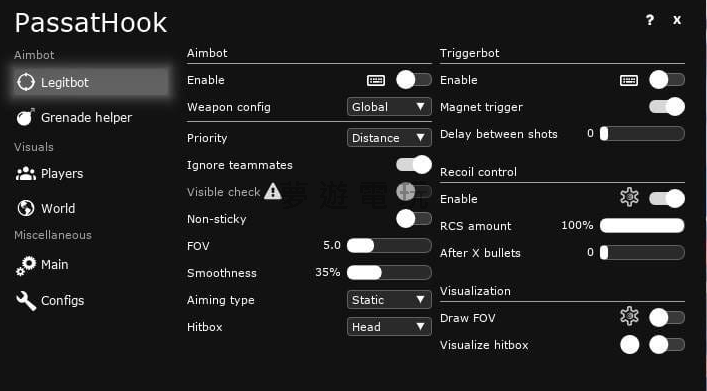Click the warning triangle beside Visible check
Screen dimensions: 707x391
(x=273, y=191)
